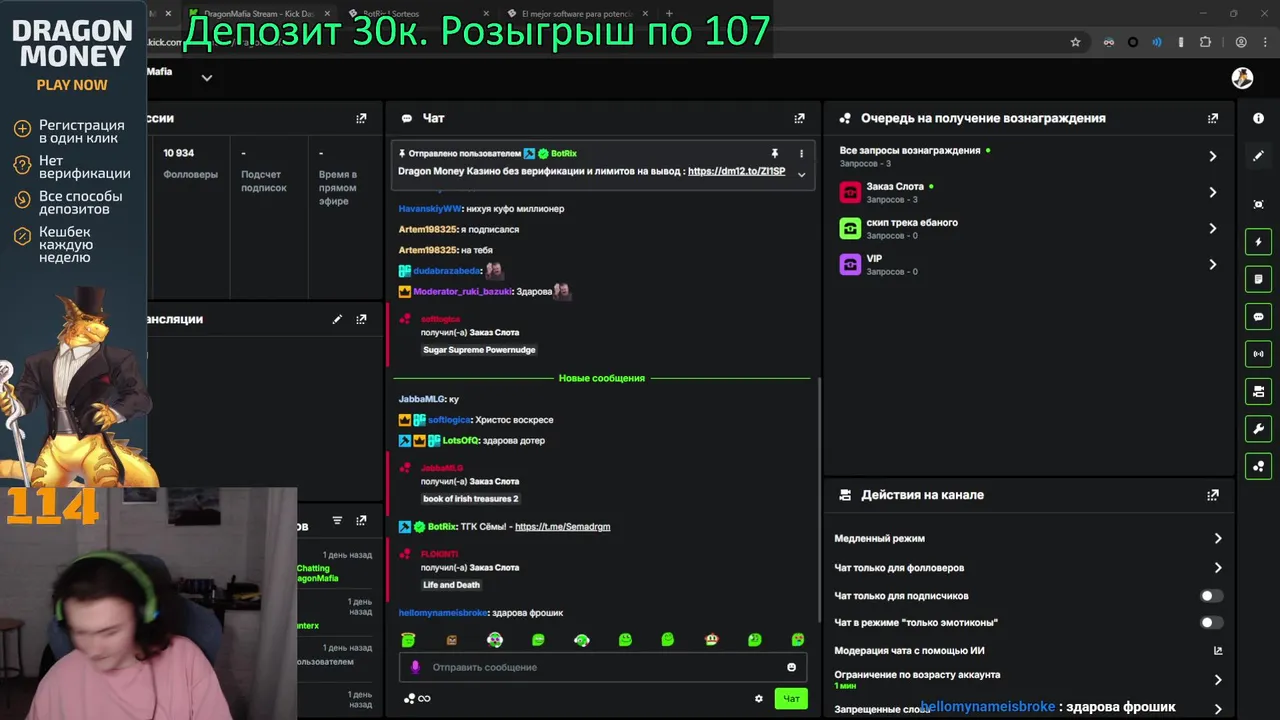Open Chrome extensions puzzle icon

click(1205, 42)
